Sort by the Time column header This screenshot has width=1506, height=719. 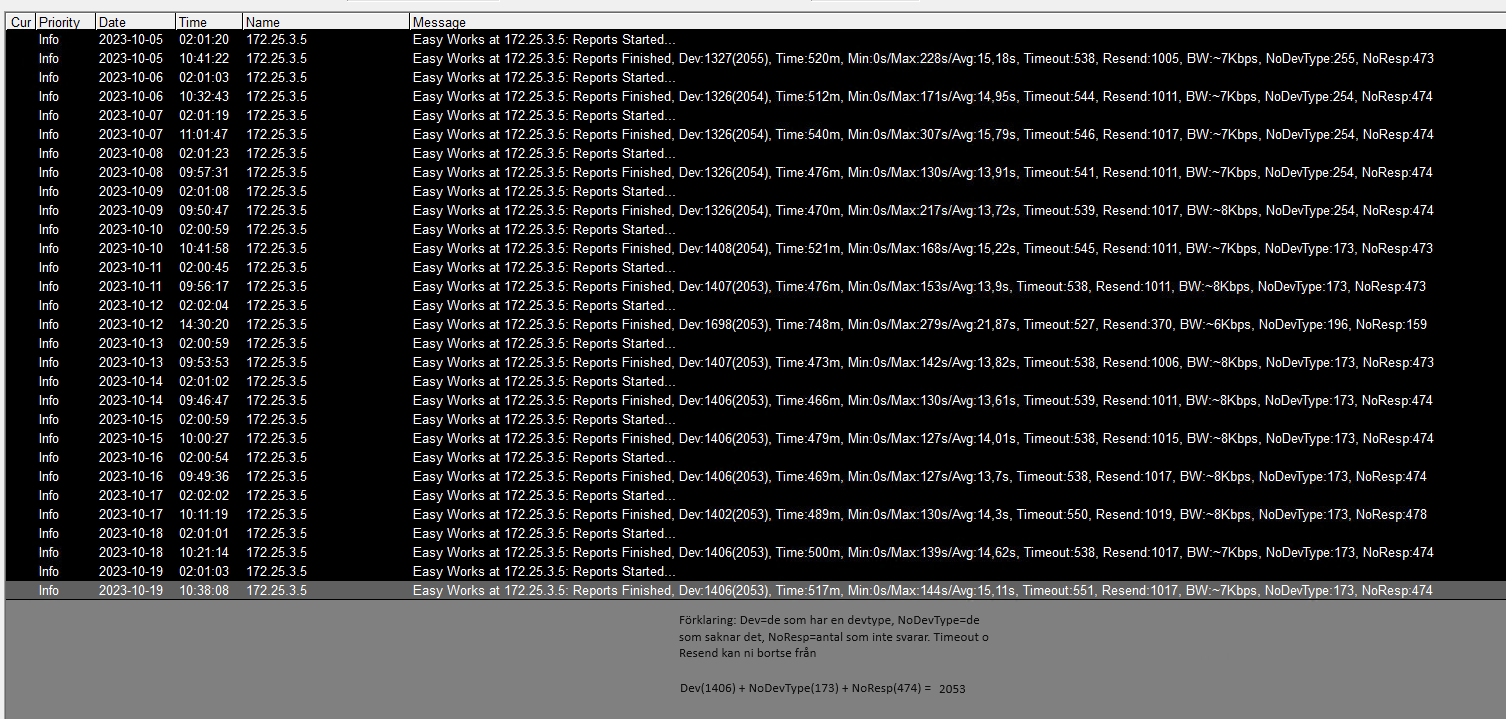coord(209,22)
